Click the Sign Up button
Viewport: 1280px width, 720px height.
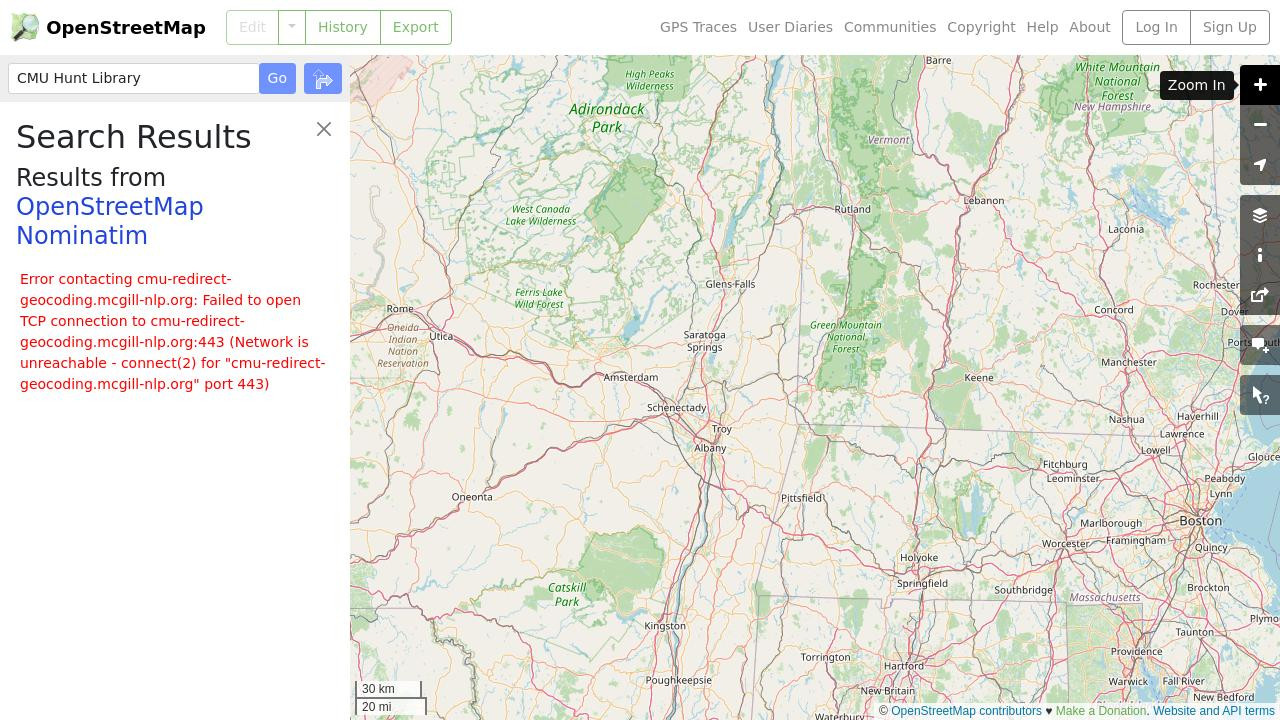tap(1229, 27)
